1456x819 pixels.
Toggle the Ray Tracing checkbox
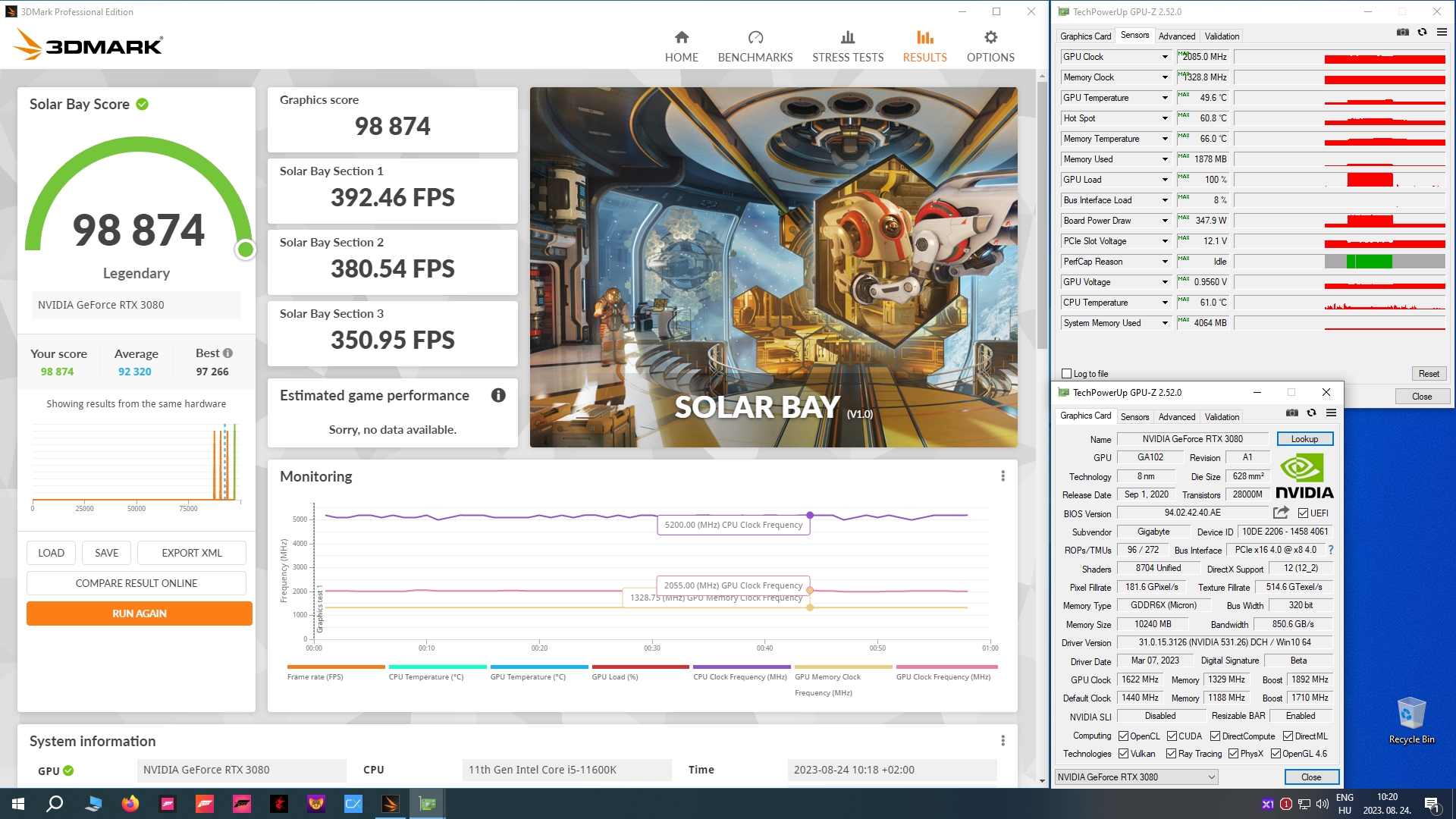click(x=1171, y=754)
